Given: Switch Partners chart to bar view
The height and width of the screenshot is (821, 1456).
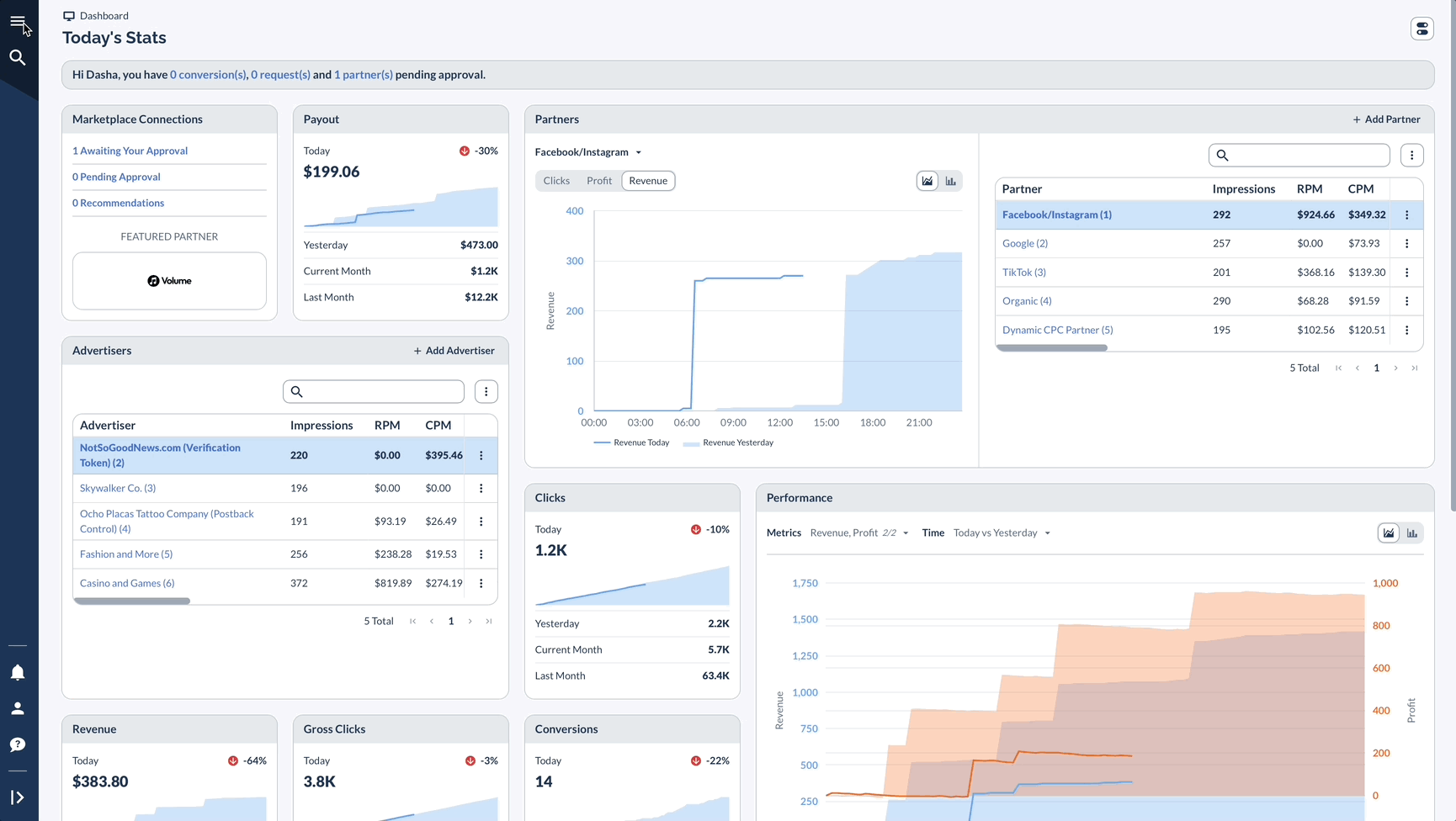Looking at the screenshot, I should coord(951,181).
